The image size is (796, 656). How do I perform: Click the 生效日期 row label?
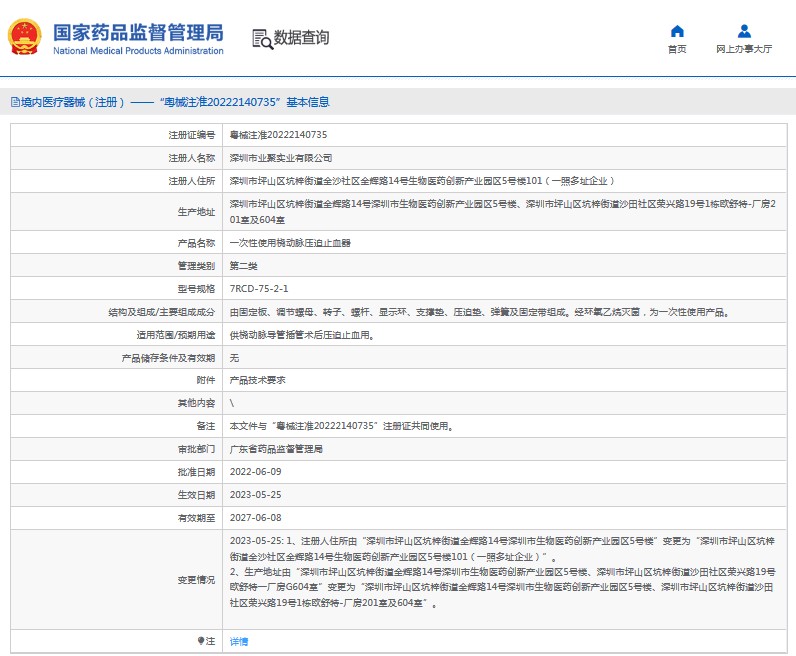tap(196, 495)
